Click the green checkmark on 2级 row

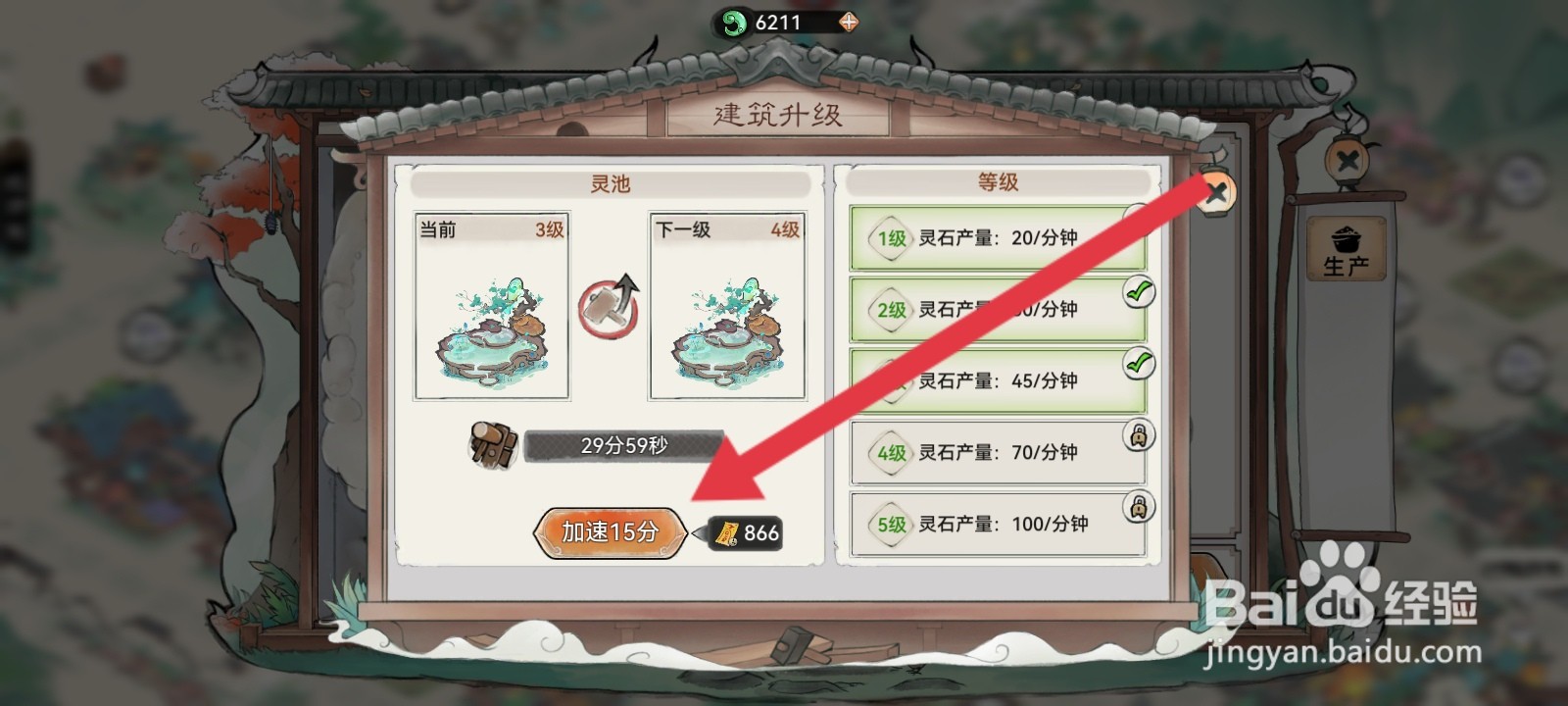coord(1138,292)
